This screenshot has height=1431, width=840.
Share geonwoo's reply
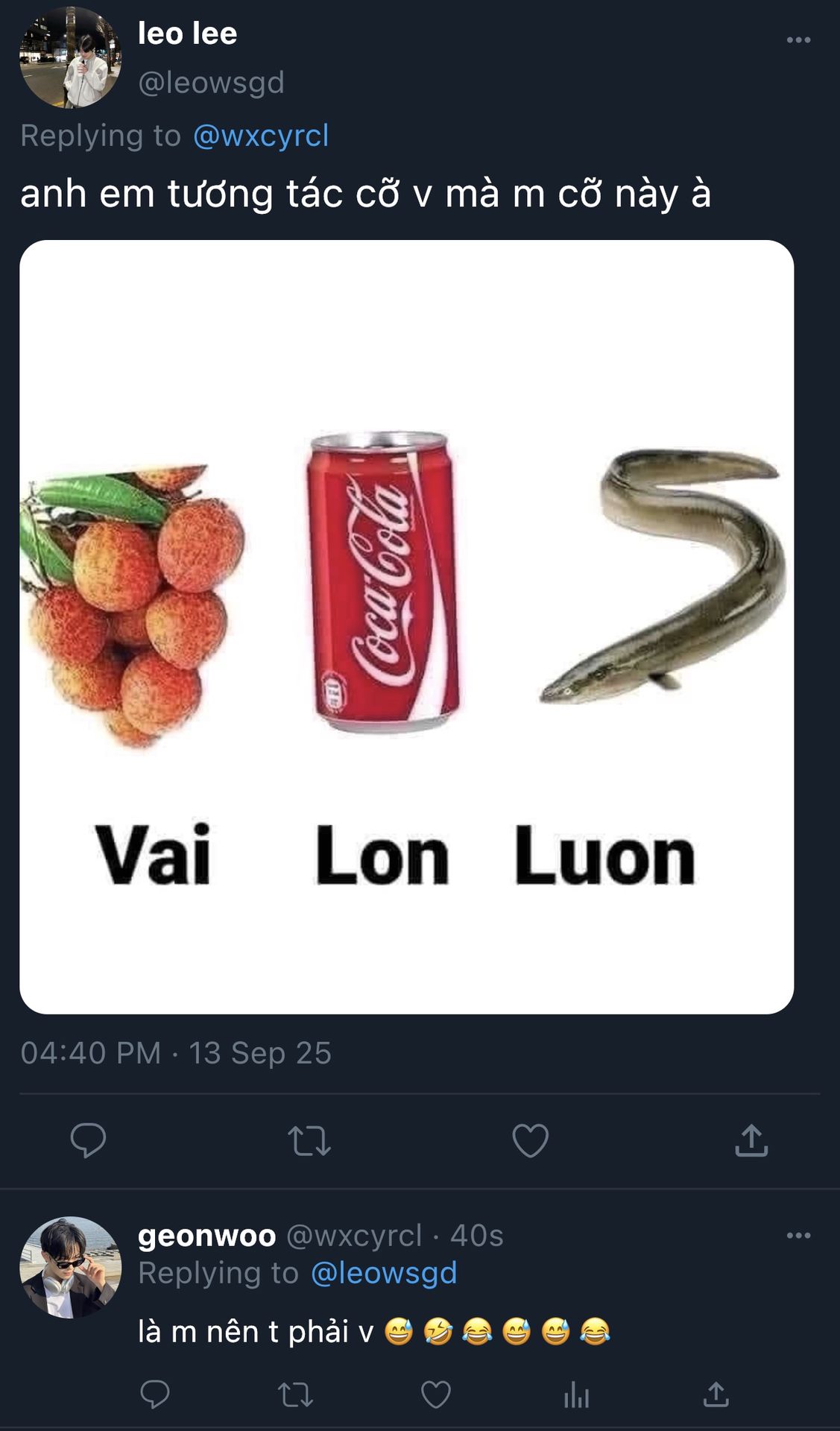tap(716, 1394)
